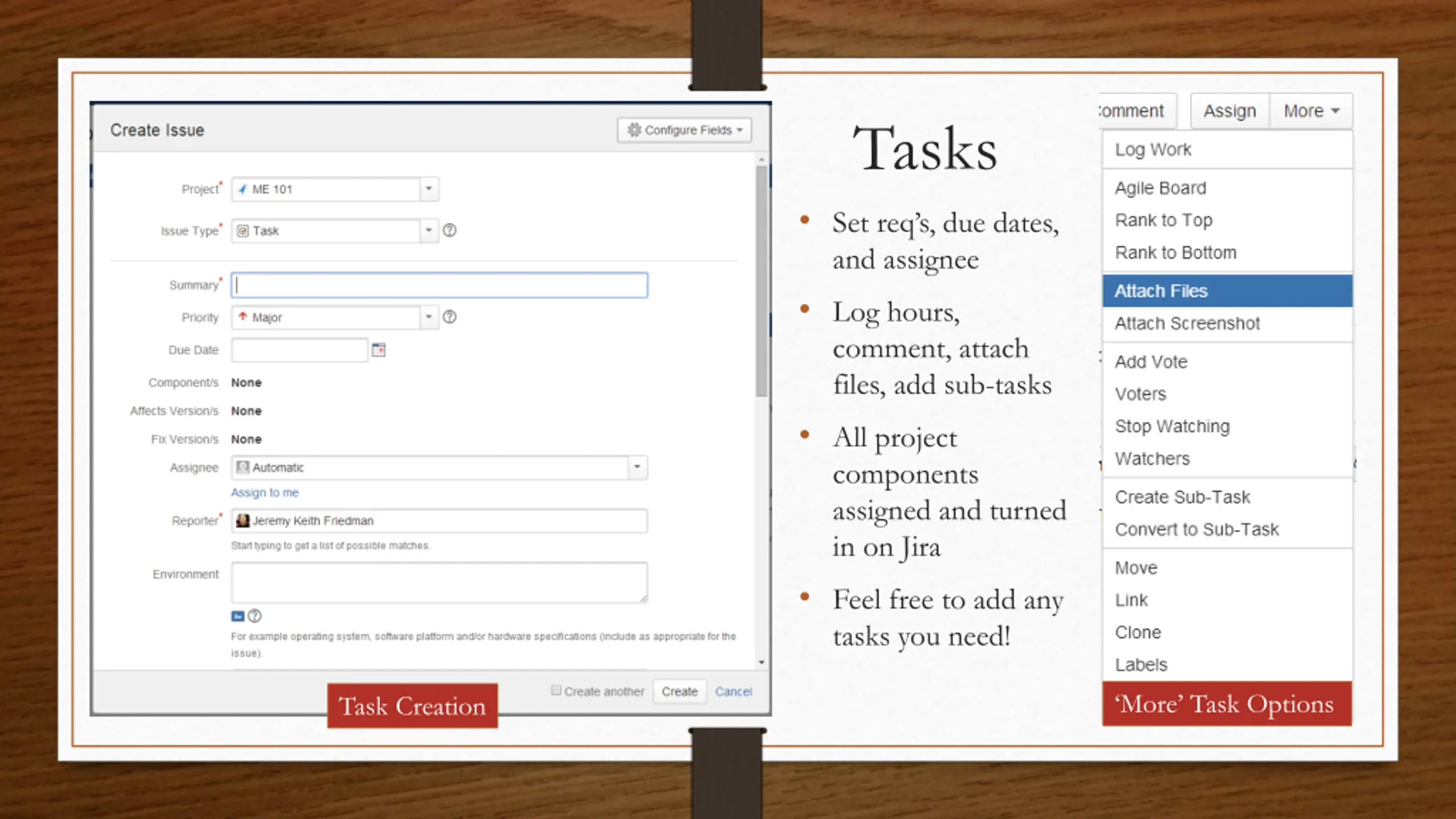
Task: Choose Create Sub-Task
Action: point(1227,497)
